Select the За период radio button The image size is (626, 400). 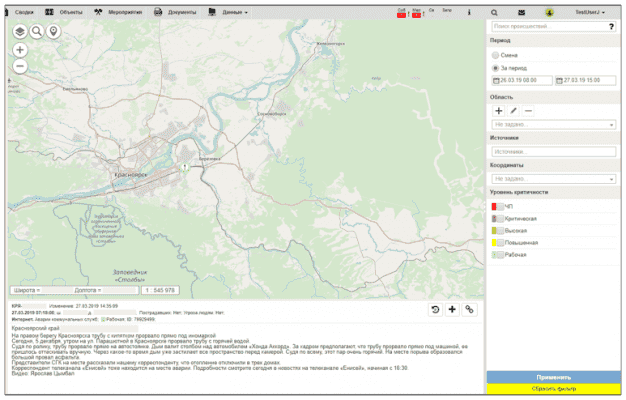click(496, 67)
